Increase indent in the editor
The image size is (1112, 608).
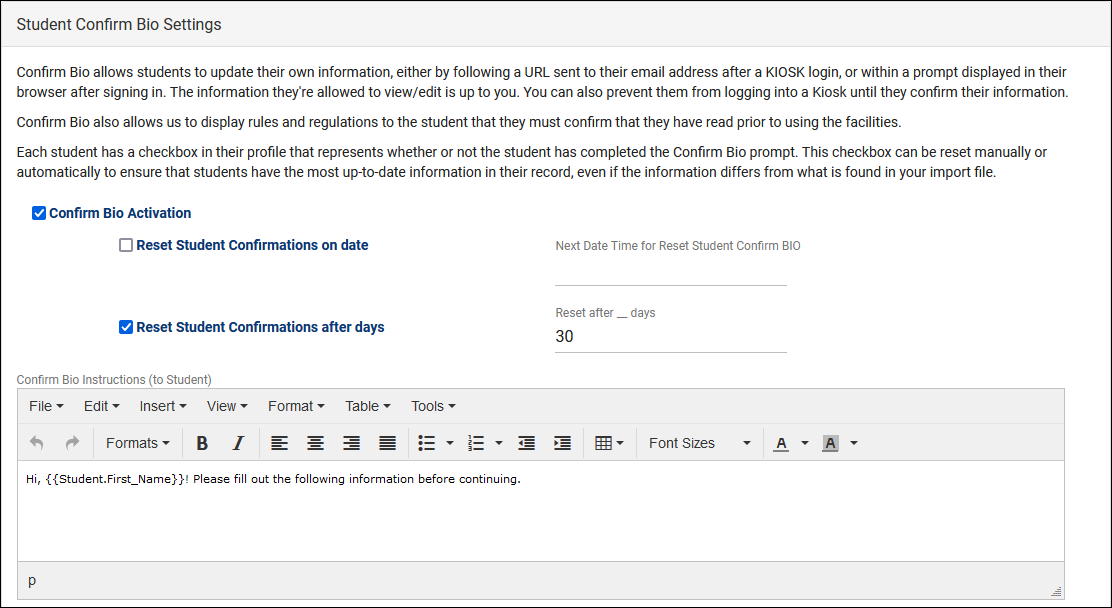pos(562,443)
